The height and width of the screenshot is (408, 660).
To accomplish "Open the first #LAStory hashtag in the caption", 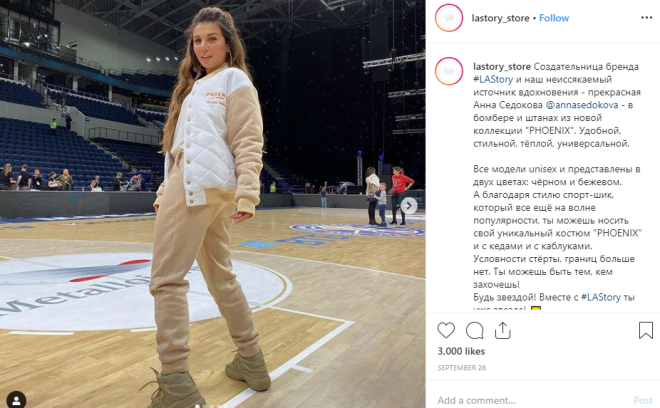I will coord(493,79).
